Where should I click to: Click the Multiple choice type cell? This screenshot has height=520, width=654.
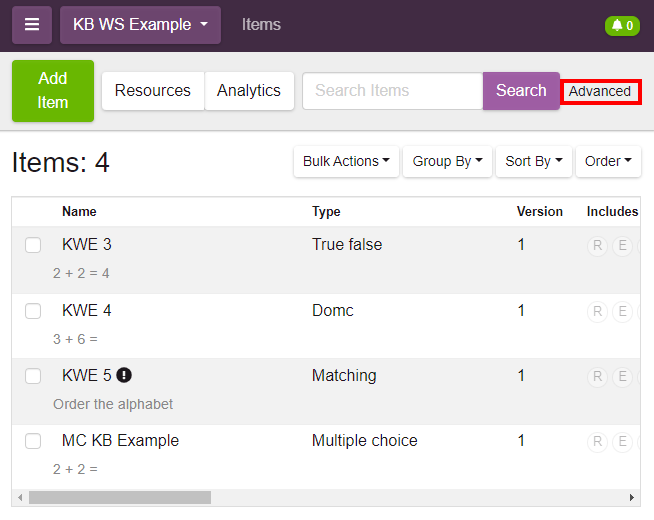click(x=365, y=441)
